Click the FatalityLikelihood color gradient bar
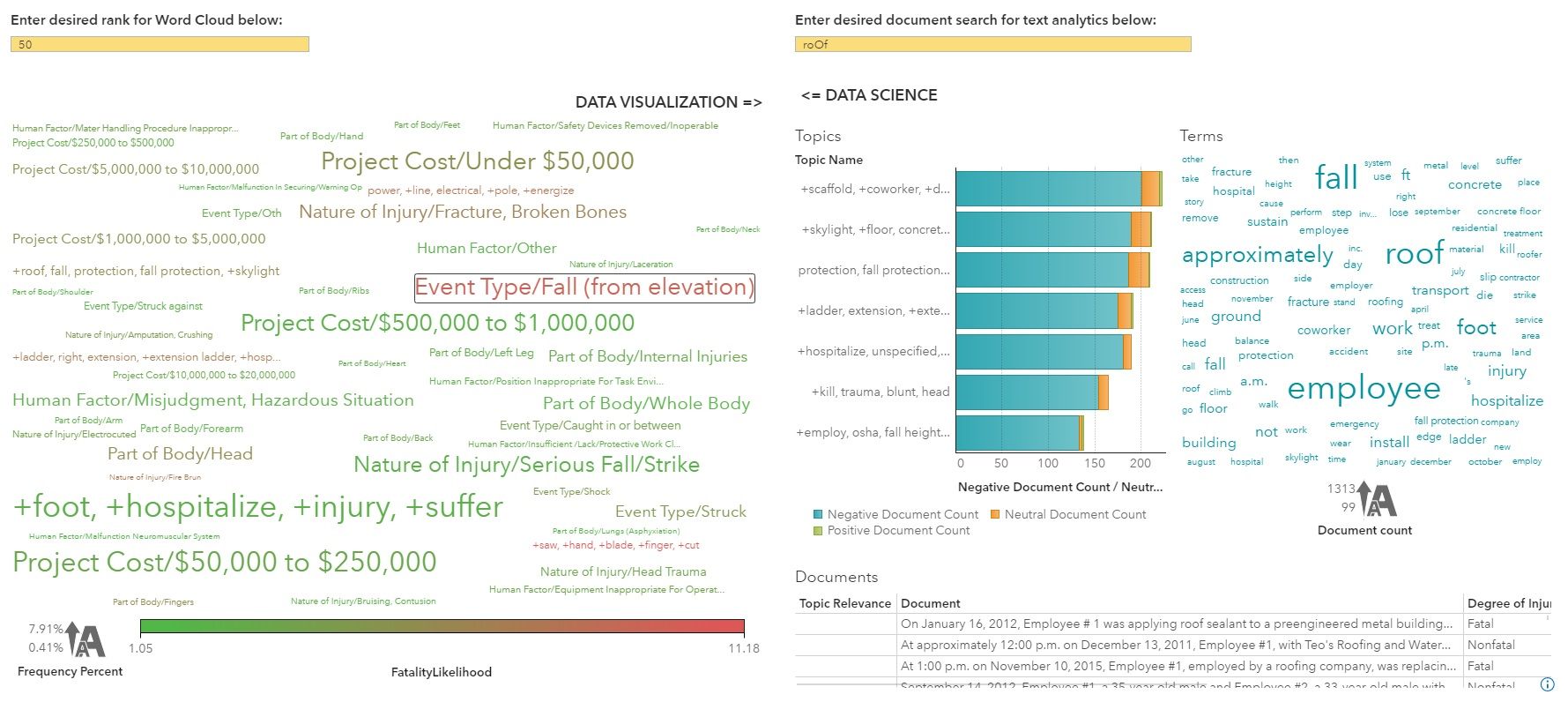The height and width of the screenshot is (702, 1568). [x=441, y=626]
